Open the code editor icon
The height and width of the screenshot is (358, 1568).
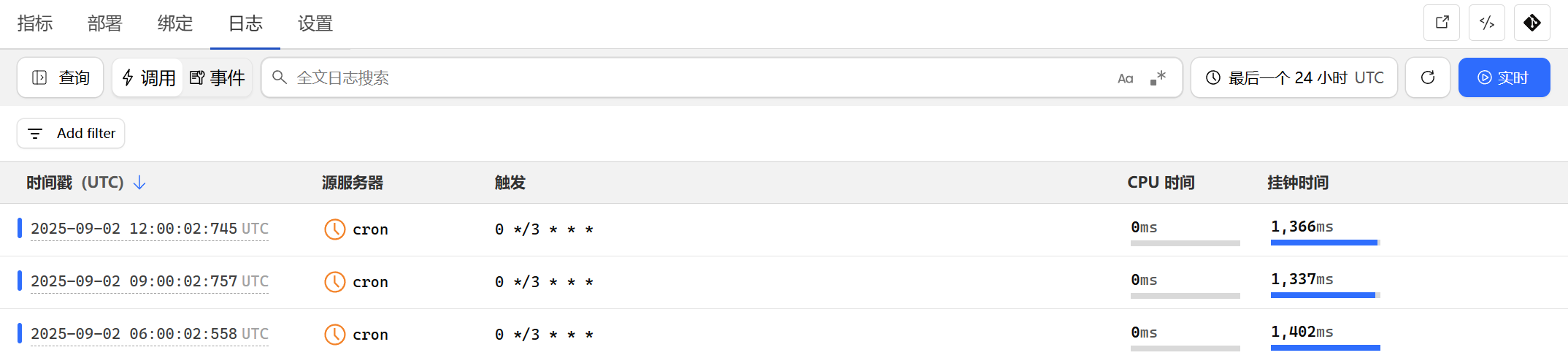(1487, 23)
